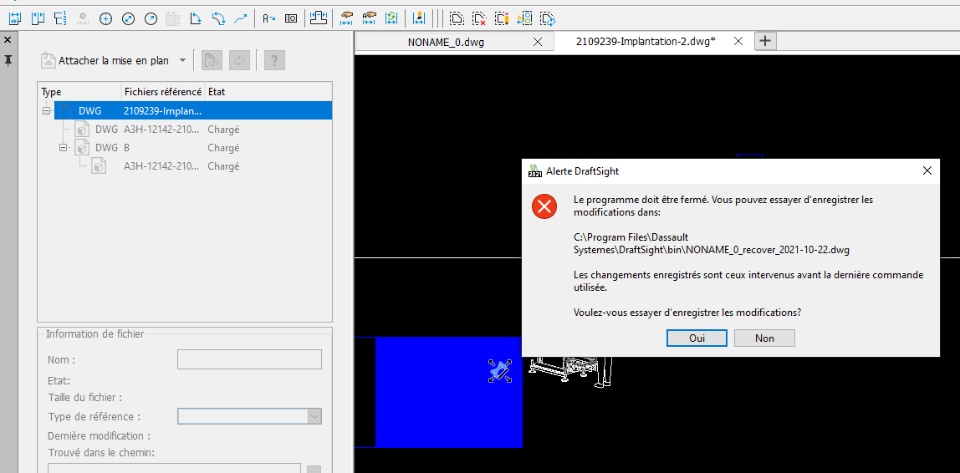Image resolution: width=960 pixels, height=473 pixels.
Task: Switch to 2109239-Implantation-2.dwg tab
Action: click(646, 42)
